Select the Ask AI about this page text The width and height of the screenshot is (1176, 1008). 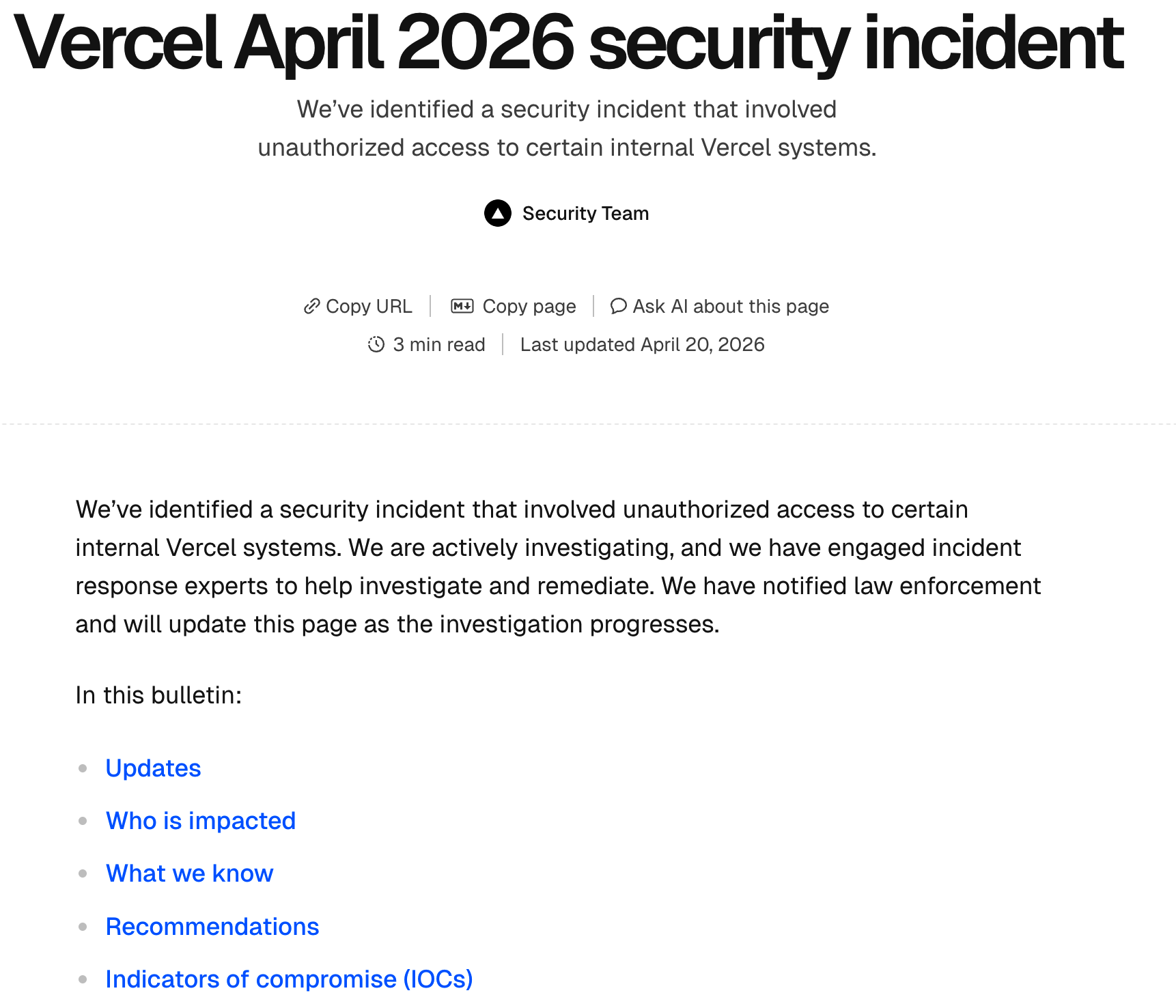tap(730, 307)
